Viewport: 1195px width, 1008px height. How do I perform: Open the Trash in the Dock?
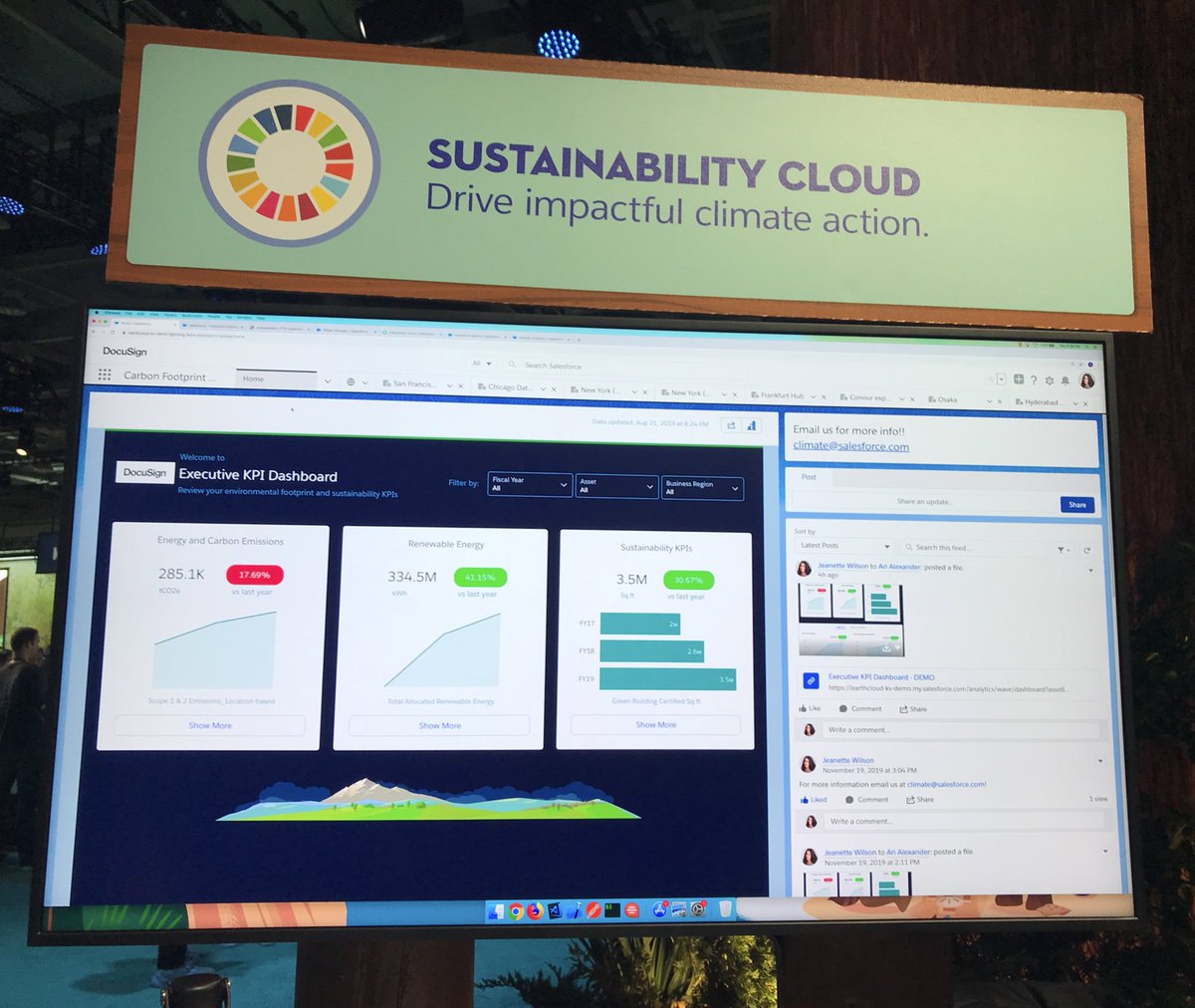tap(726, 908)
